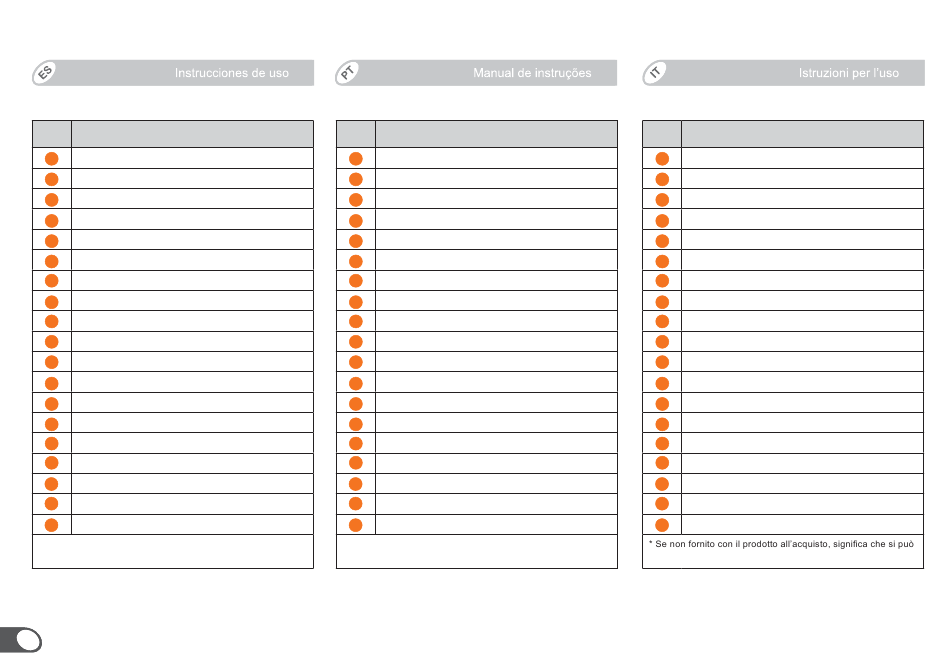Select last orange circle in Spanish table
The width and height of the screenshot is (950, 672).
point(52,525)
